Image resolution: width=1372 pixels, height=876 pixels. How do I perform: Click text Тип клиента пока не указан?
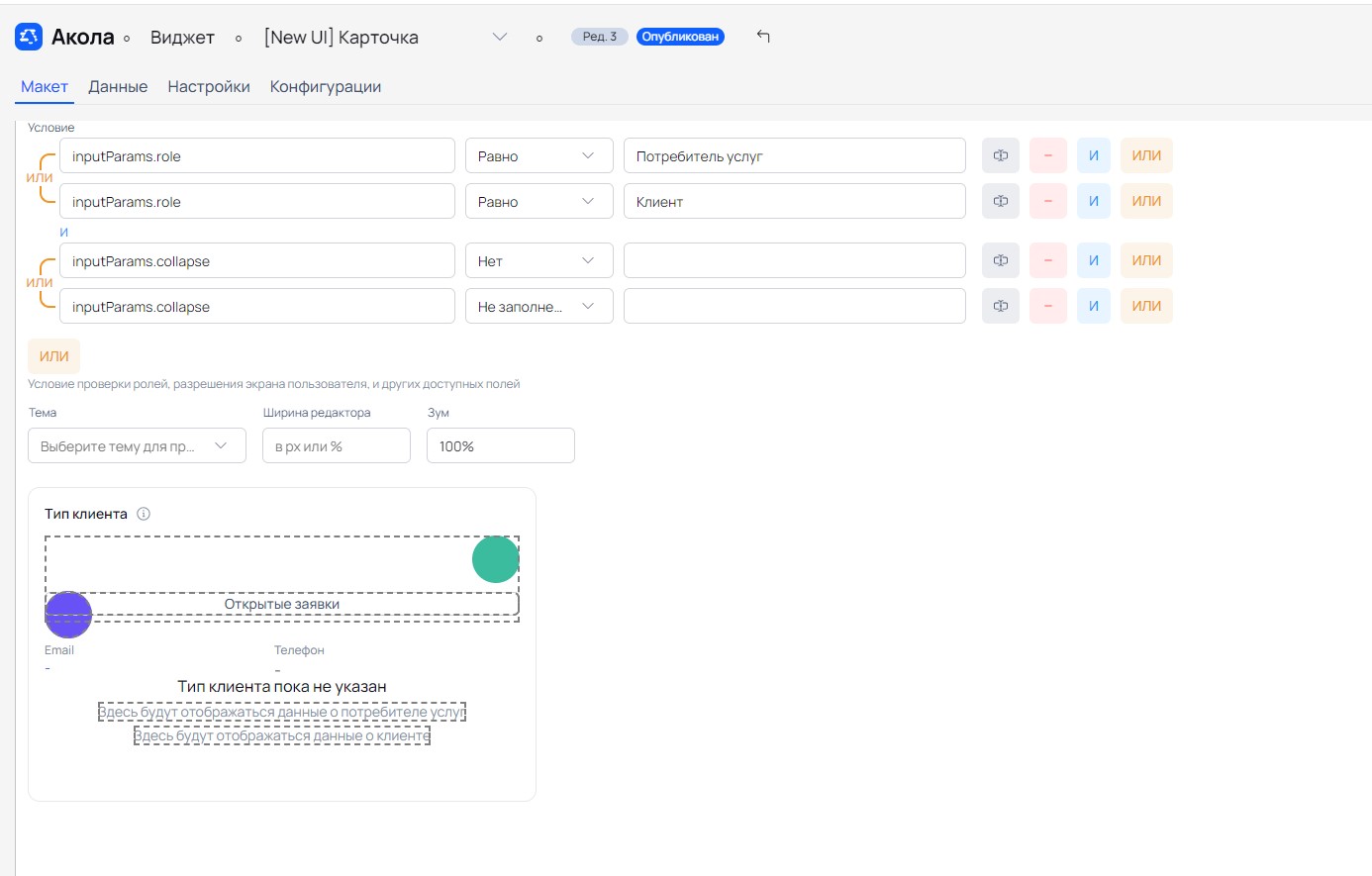[282, 686]
